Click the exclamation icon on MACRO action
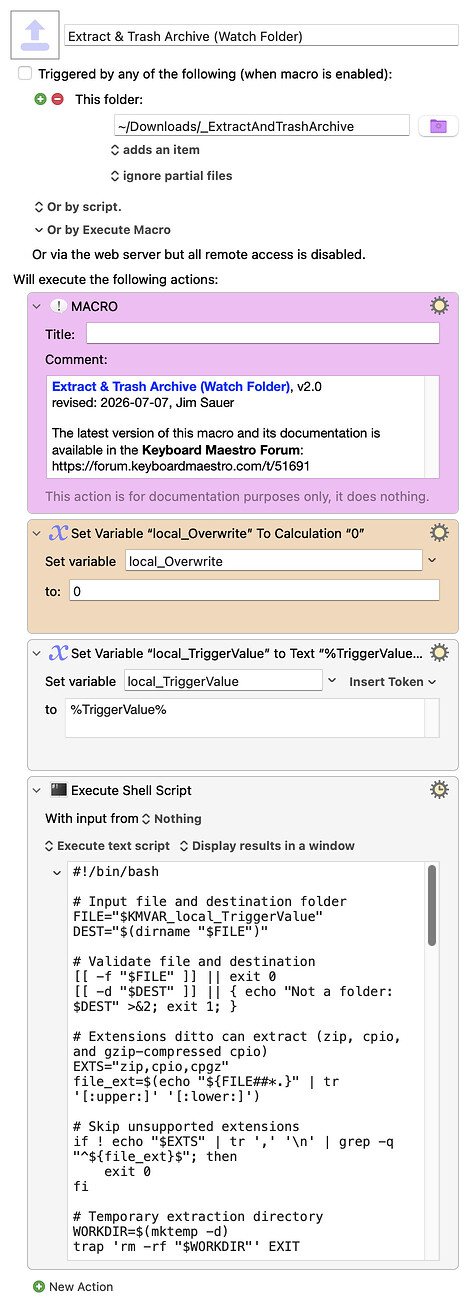The image size is (469, 1303). coord(57,306)
